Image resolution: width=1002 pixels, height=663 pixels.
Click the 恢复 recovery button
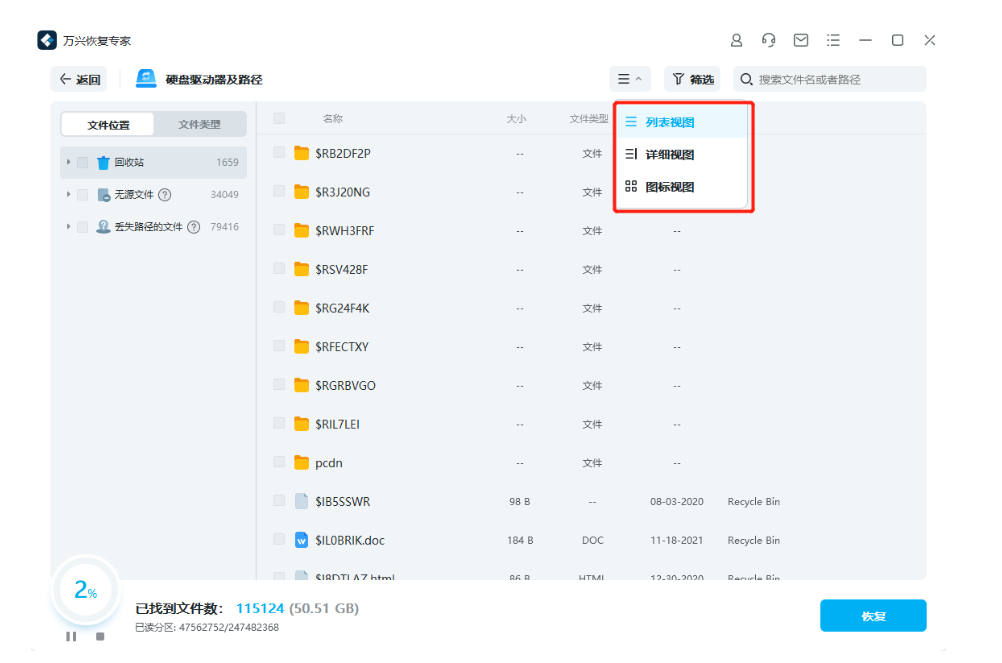click(x=872, y=615)
